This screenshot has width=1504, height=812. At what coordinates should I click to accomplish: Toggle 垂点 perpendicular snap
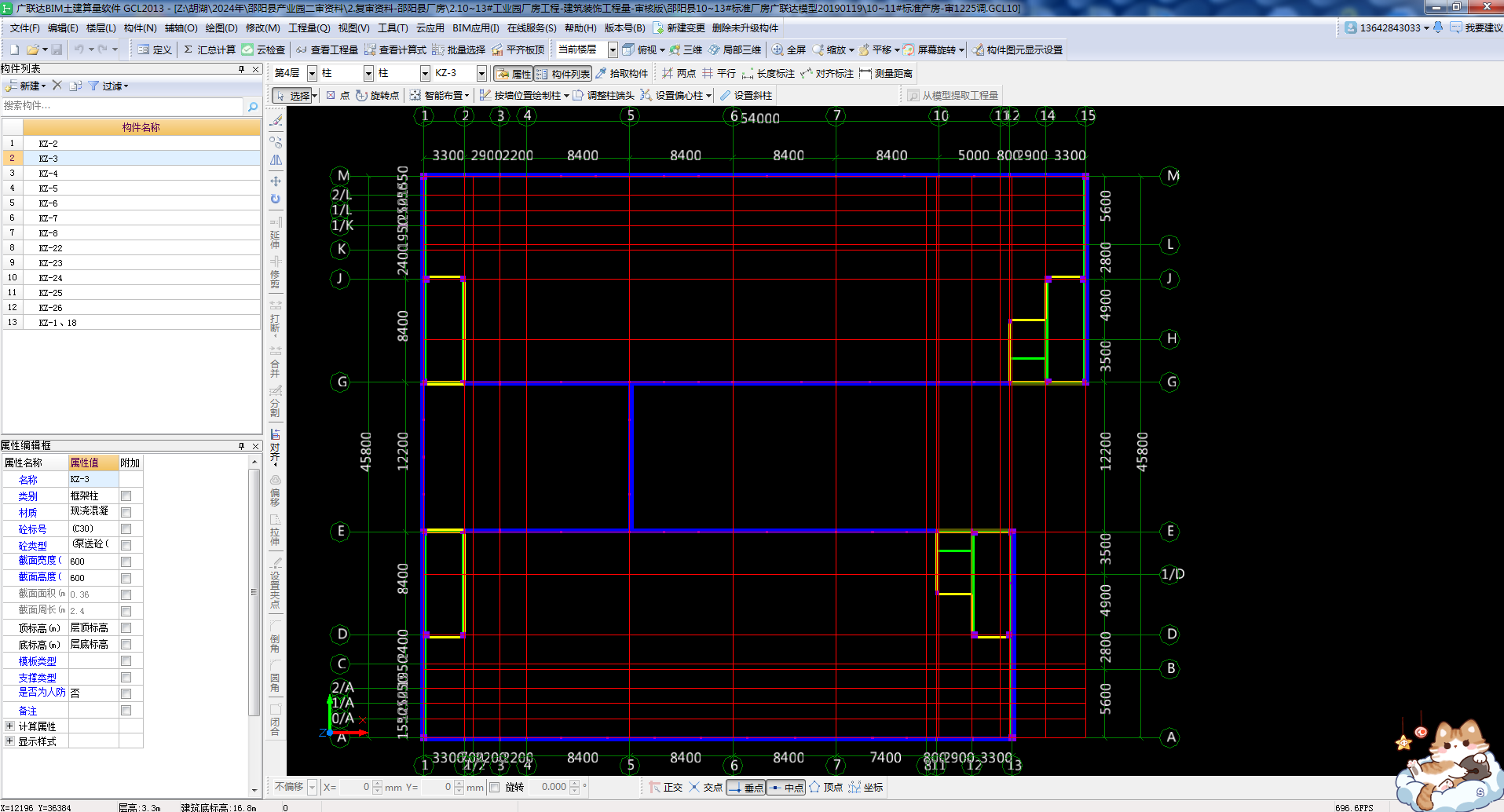(745, 787)
